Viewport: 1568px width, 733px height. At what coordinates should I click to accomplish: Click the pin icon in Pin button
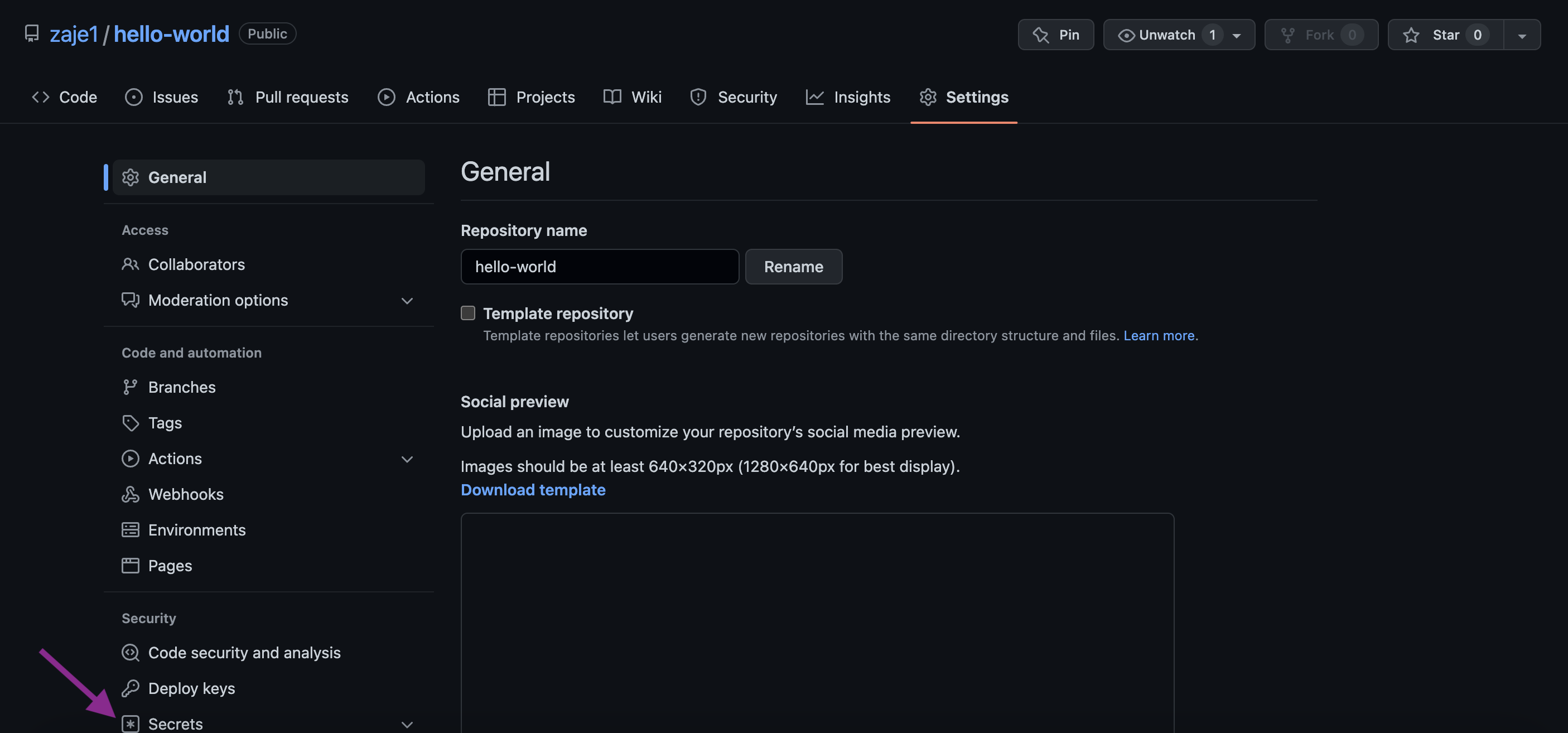coord(1041,35)
